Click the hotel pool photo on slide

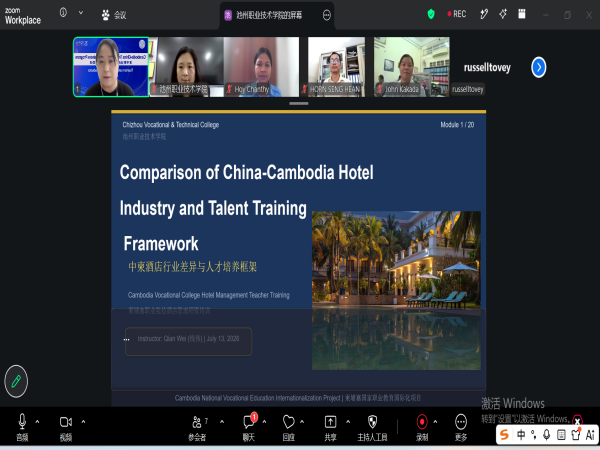point(396,290)
